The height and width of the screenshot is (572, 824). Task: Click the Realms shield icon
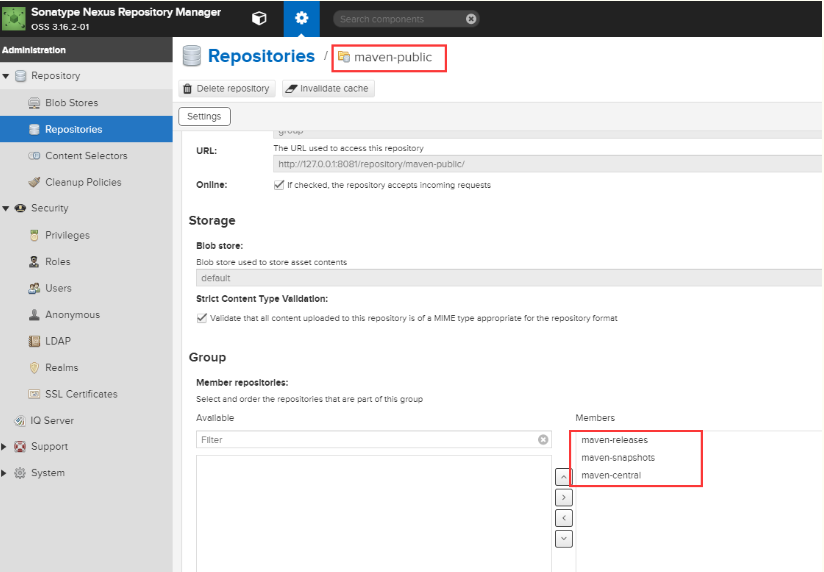coord(34,367)
